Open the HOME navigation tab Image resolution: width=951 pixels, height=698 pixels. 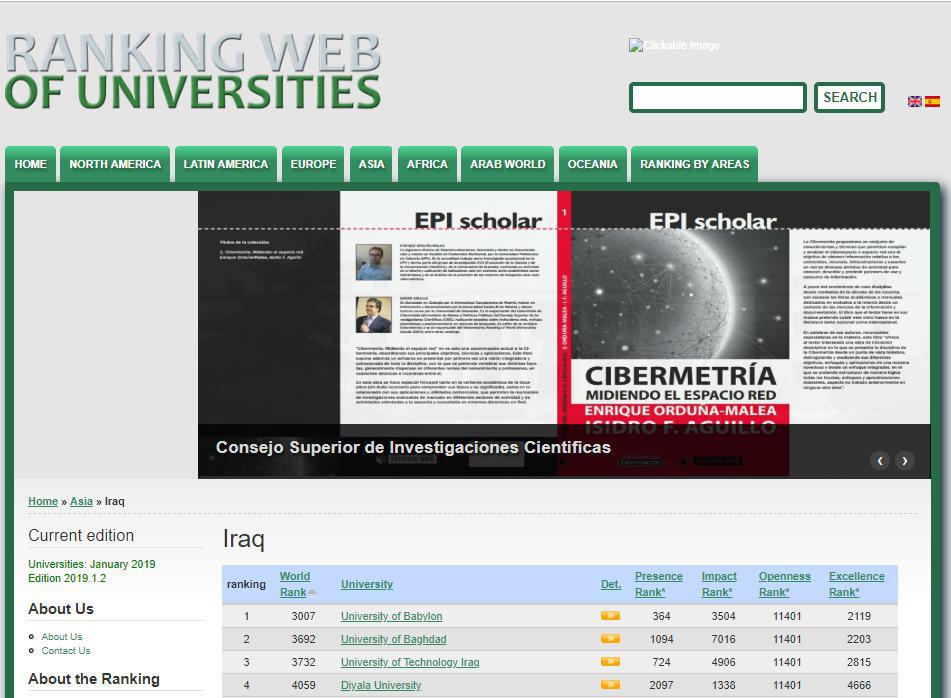[30, 163]
